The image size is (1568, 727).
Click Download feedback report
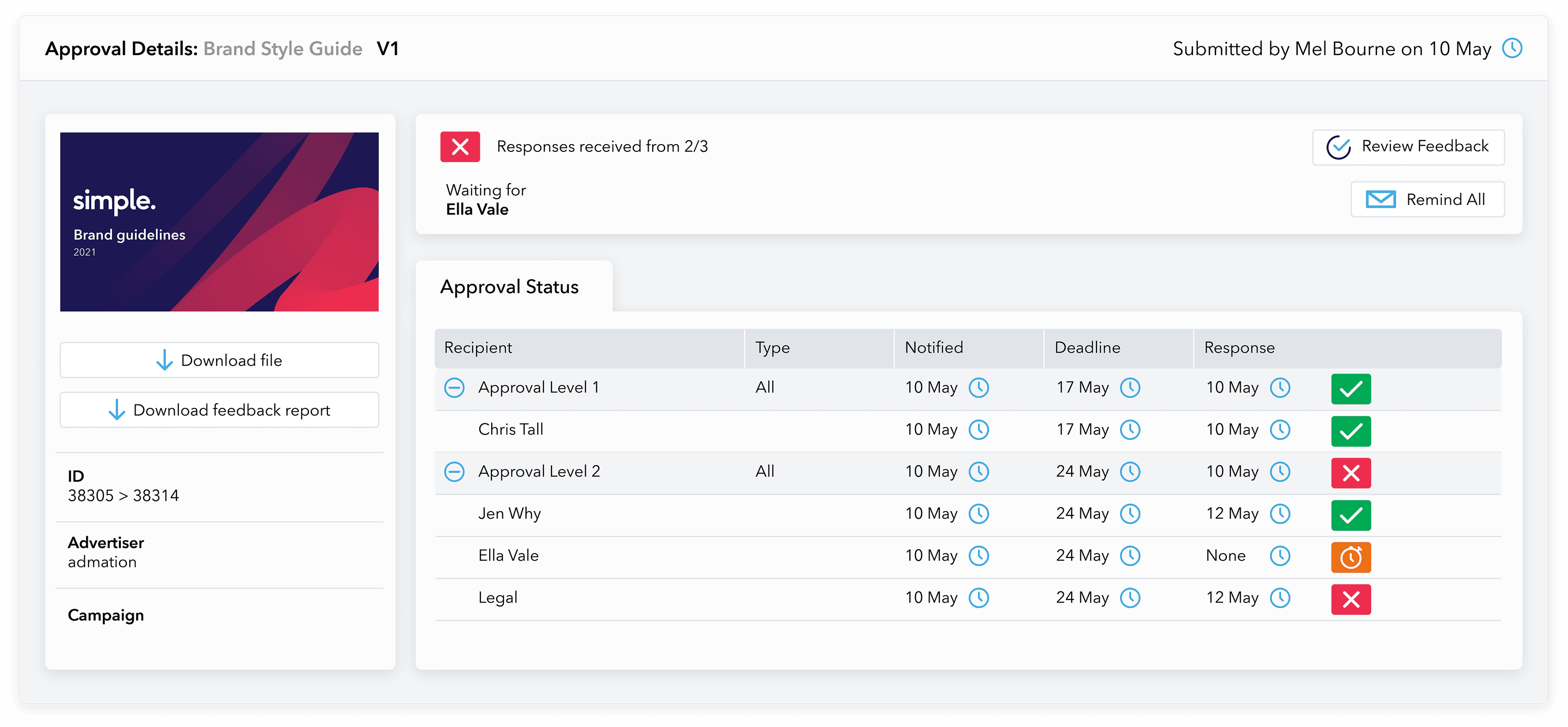(x=219, y=409)
